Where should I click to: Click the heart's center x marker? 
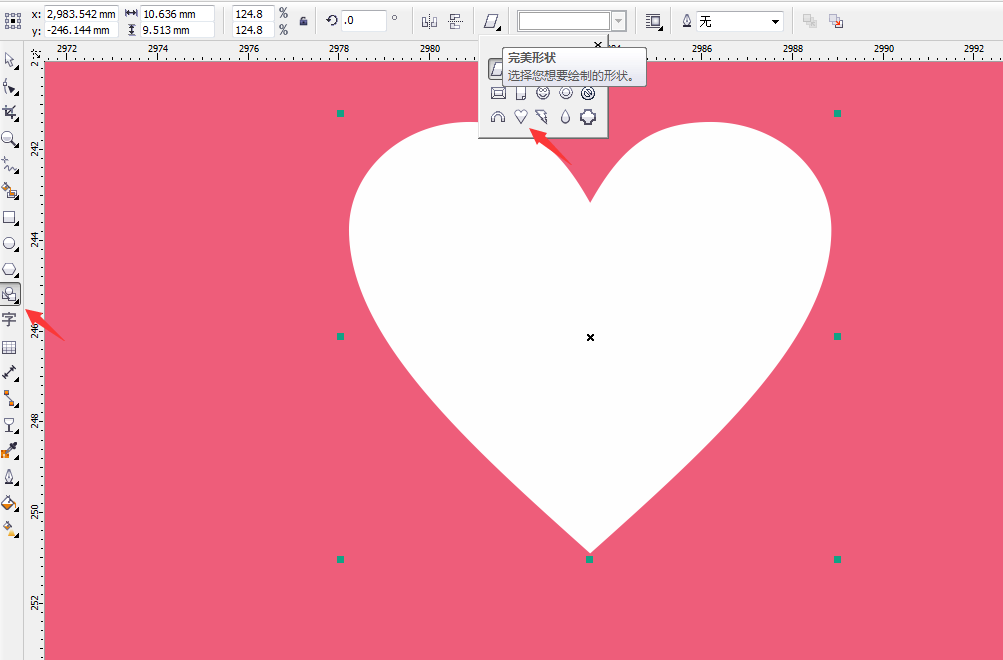(x=590, y=337)
